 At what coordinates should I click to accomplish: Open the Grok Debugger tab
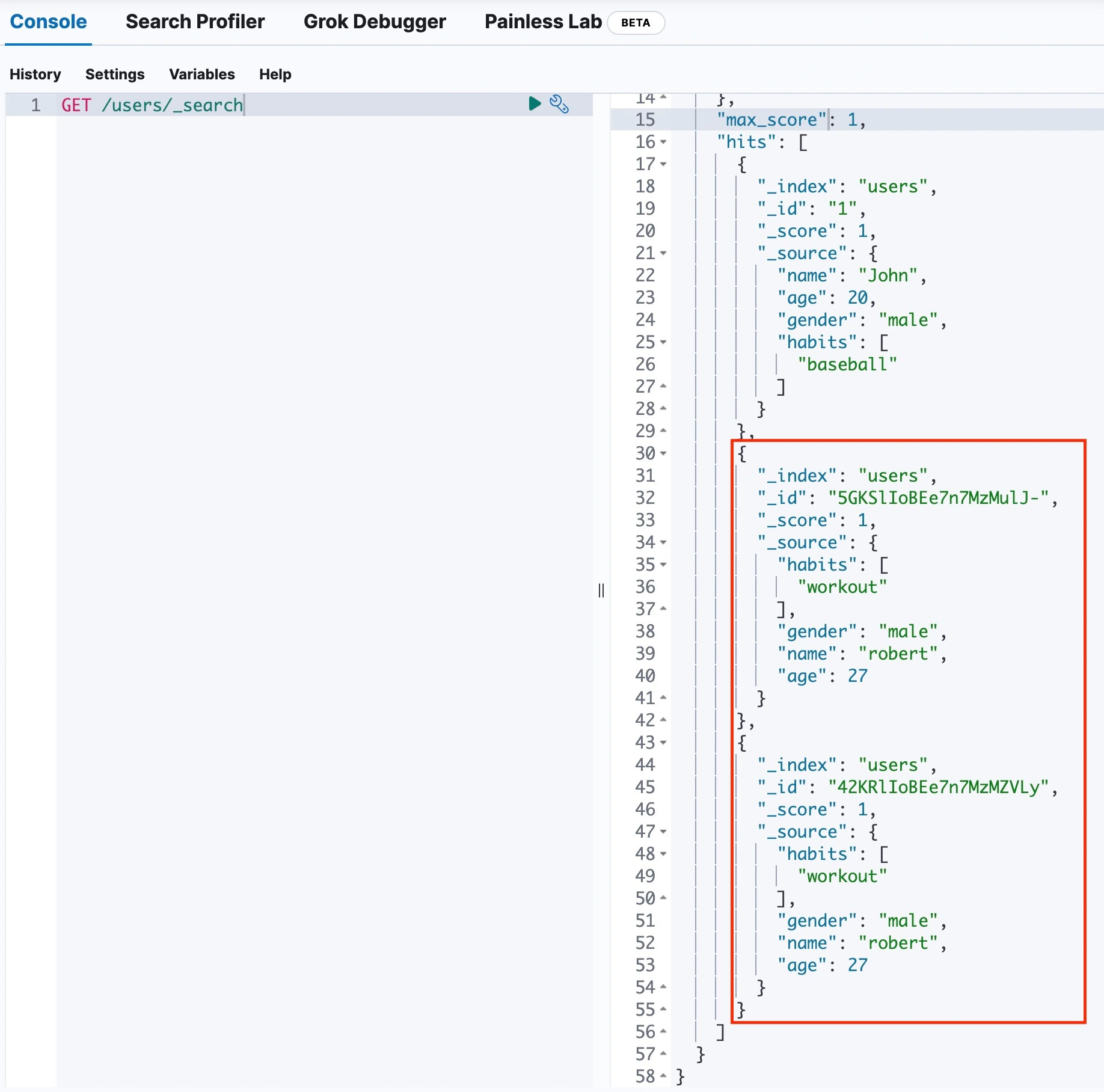(x=374, y=22)
